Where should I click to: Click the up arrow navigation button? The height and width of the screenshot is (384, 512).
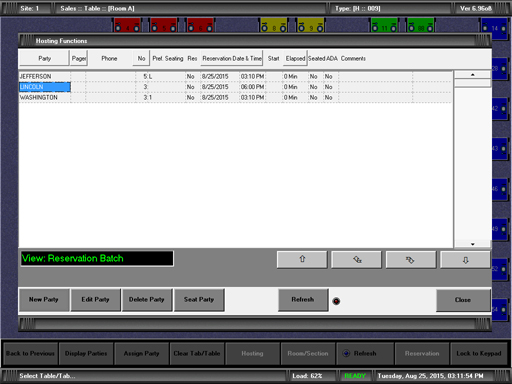click(302, 259)
